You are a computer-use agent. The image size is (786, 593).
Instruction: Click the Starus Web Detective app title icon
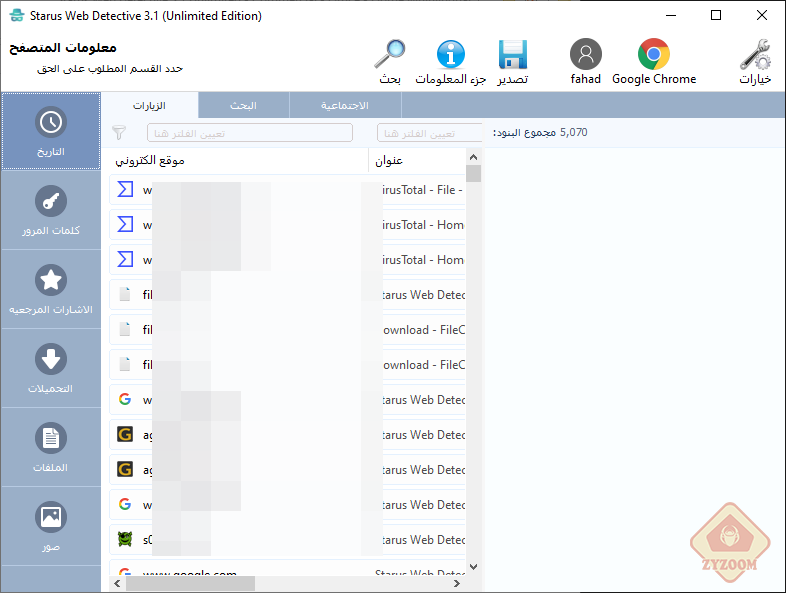(17, 16)
